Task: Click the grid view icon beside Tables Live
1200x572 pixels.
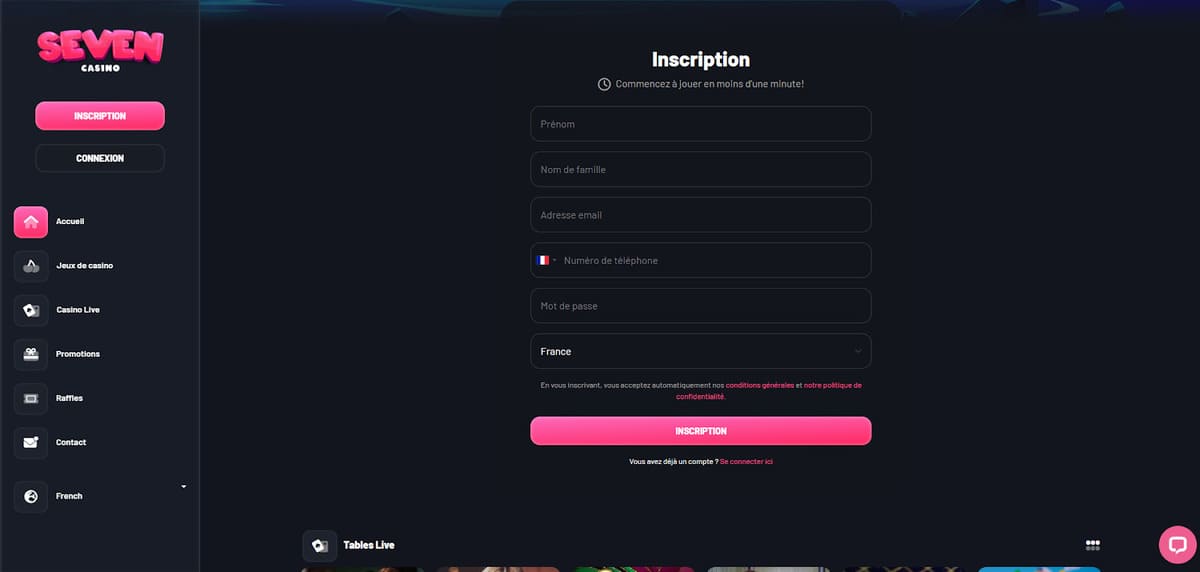Action: click(1093, 545)
